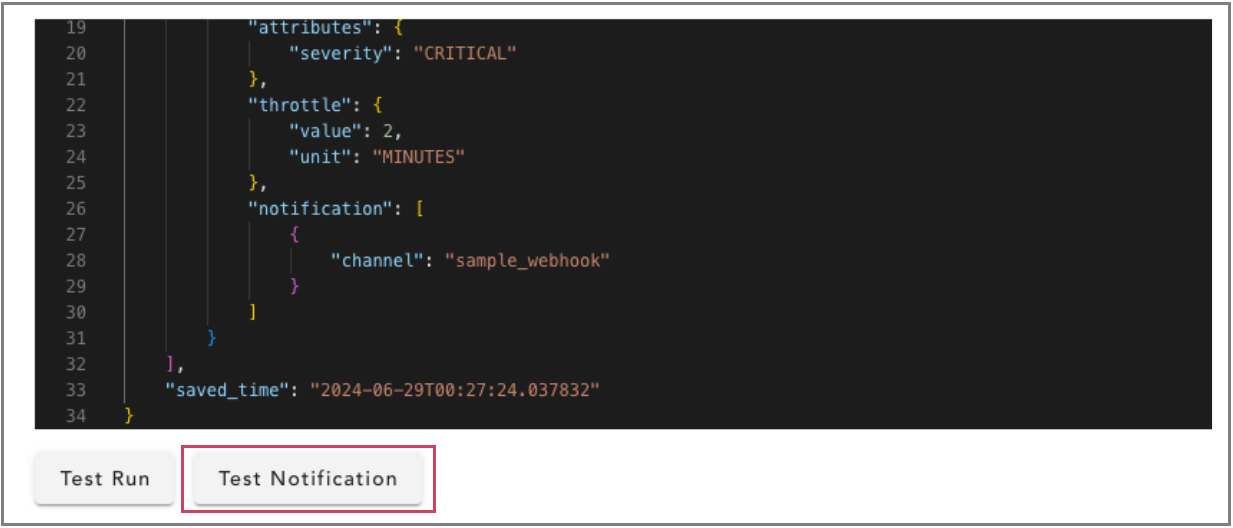Click the final closing brace on line 34
This screenshot has width=1233, height=528.
129,415
